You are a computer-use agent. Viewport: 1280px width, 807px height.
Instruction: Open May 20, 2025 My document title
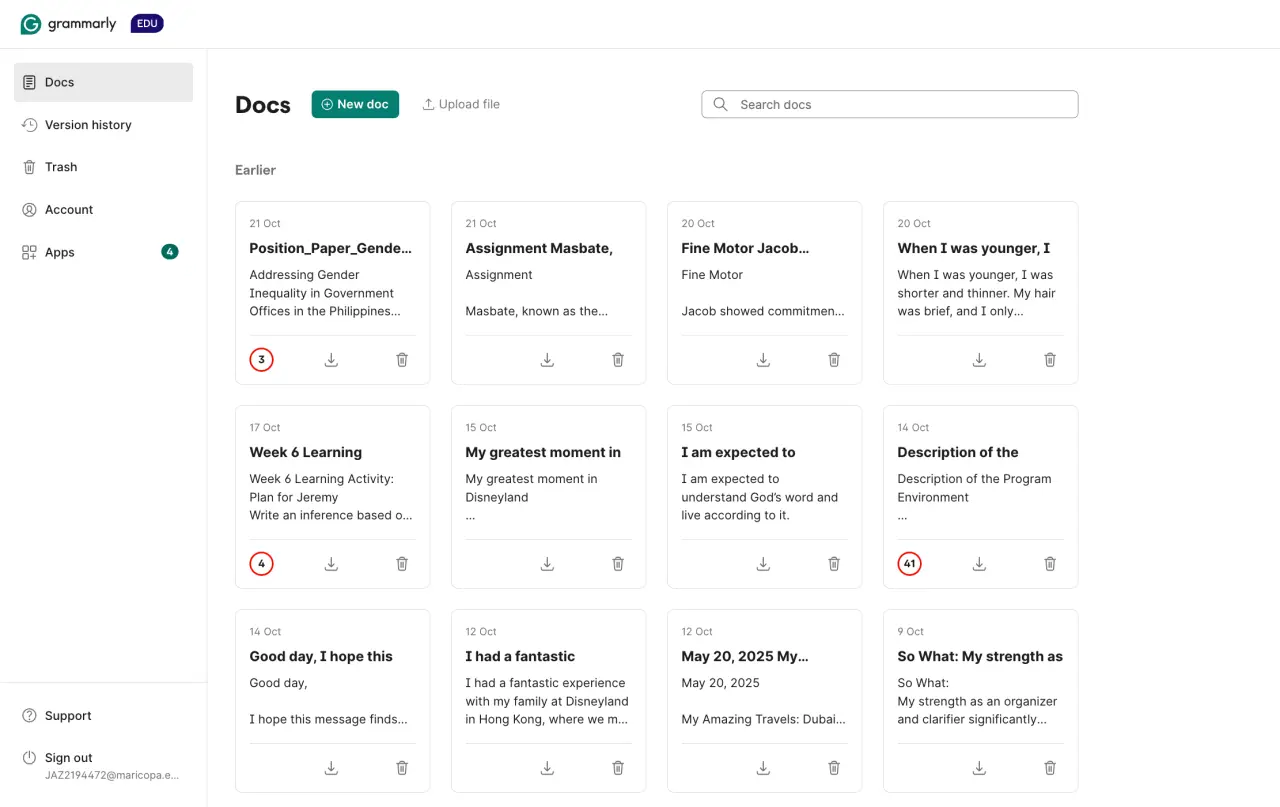pyautogui.click(x=745, y=656)
